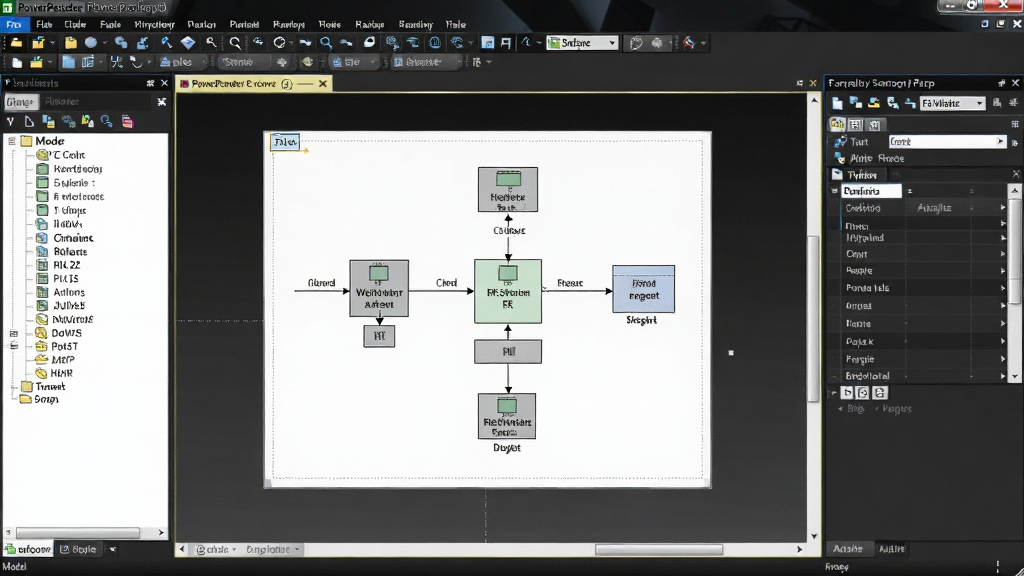This screenshot has height=576, width=1024.
Task: Click the Fales tag on the canvas
Action: point(285,142)
